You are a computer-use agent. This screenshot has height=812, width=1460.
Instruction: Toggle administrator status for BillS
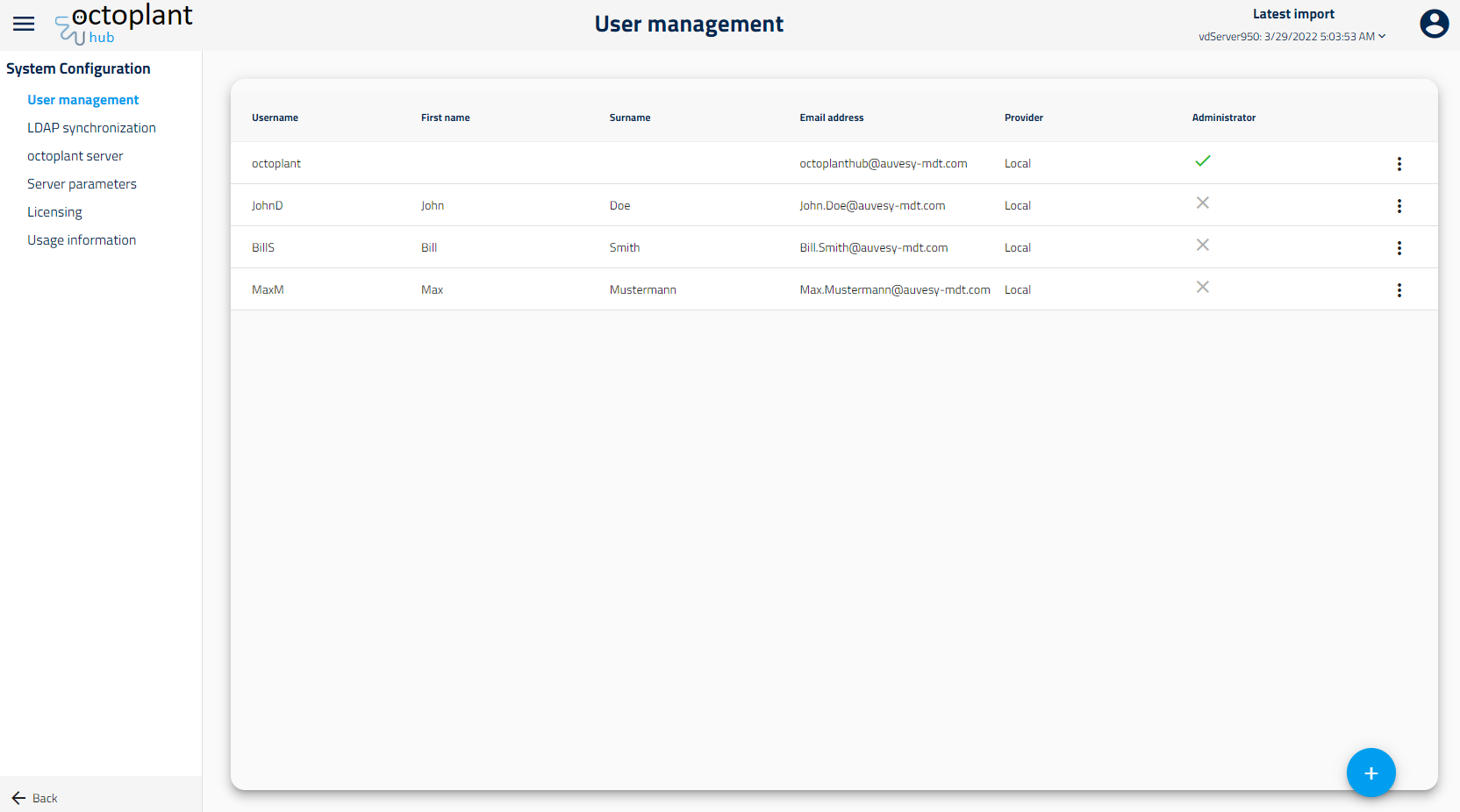tap(1203, 245)
